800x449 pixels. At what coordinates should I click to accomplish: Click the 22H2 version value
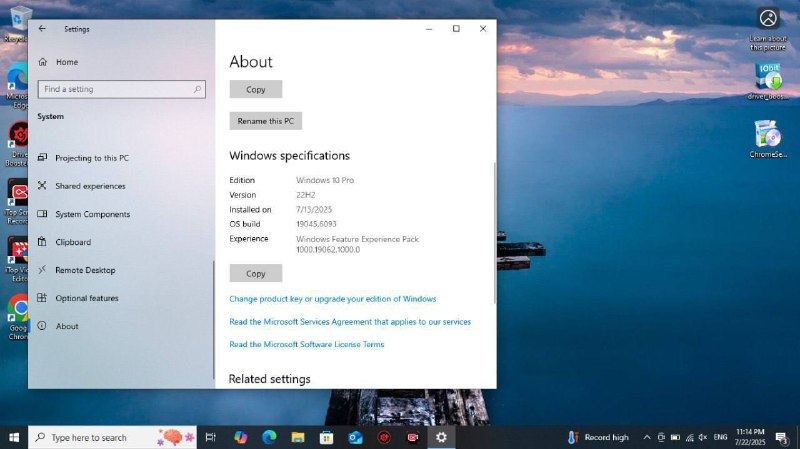point(306,195)
